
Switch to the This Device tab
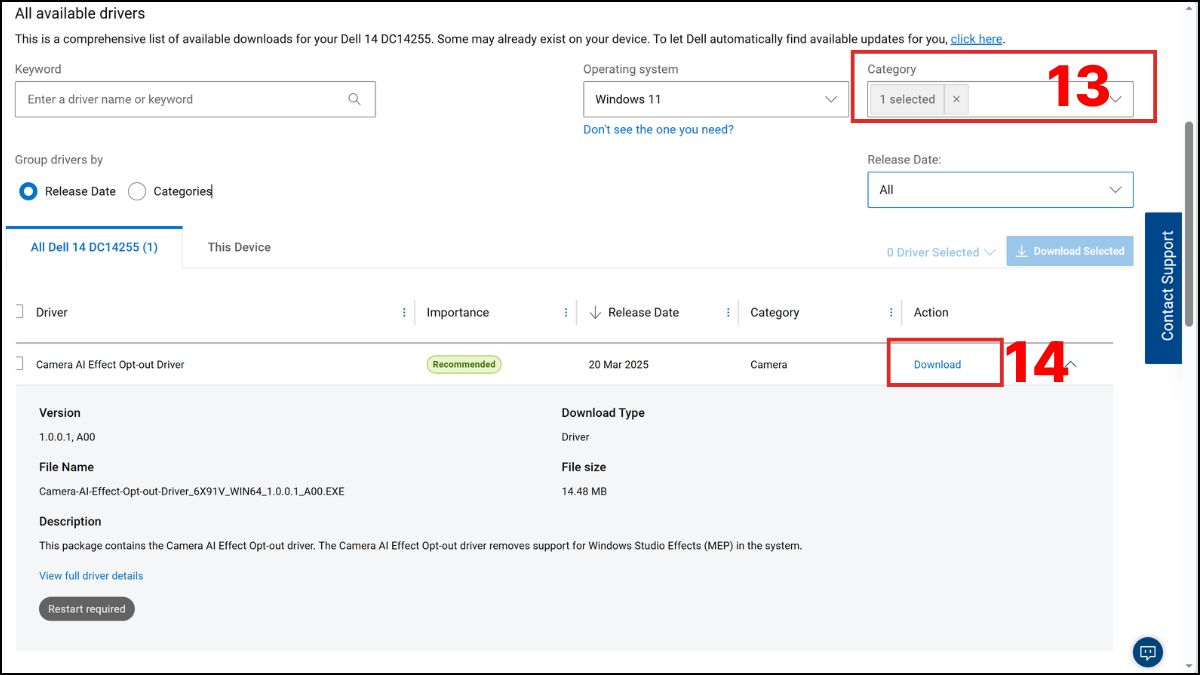(239, 247)
